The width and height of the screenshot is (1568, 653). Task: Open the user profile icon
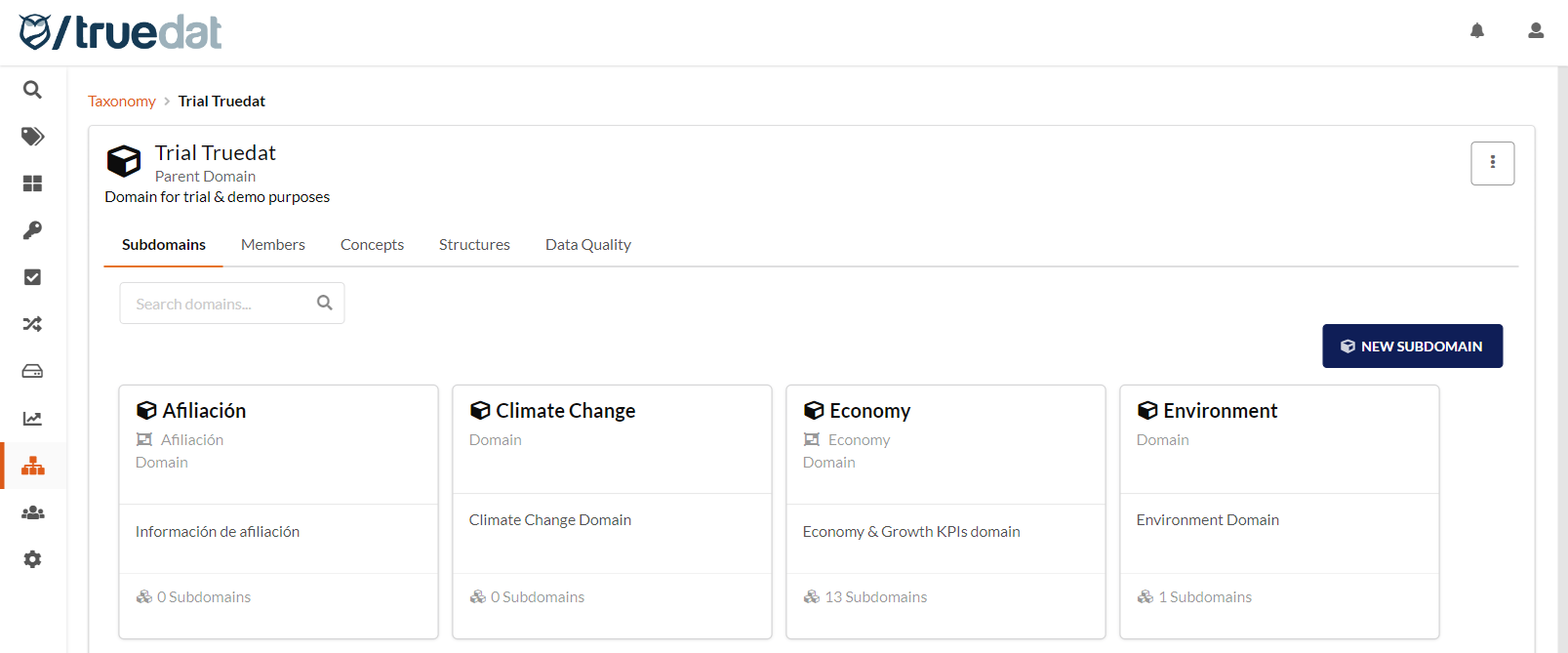(1536, 31)
